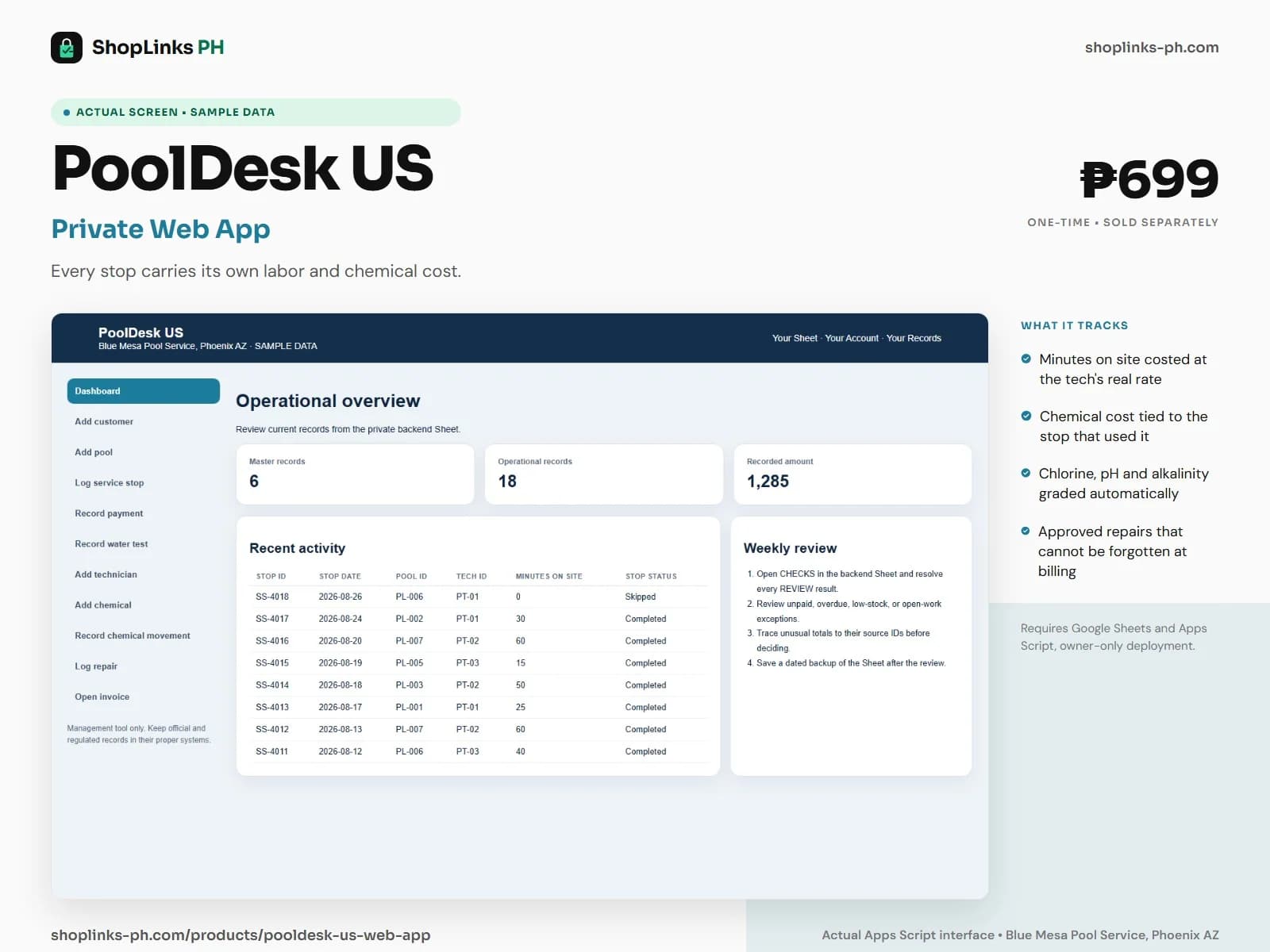Click the Master records card
The height and width of the screenshot is (952, 1270).
coord(355,474)
